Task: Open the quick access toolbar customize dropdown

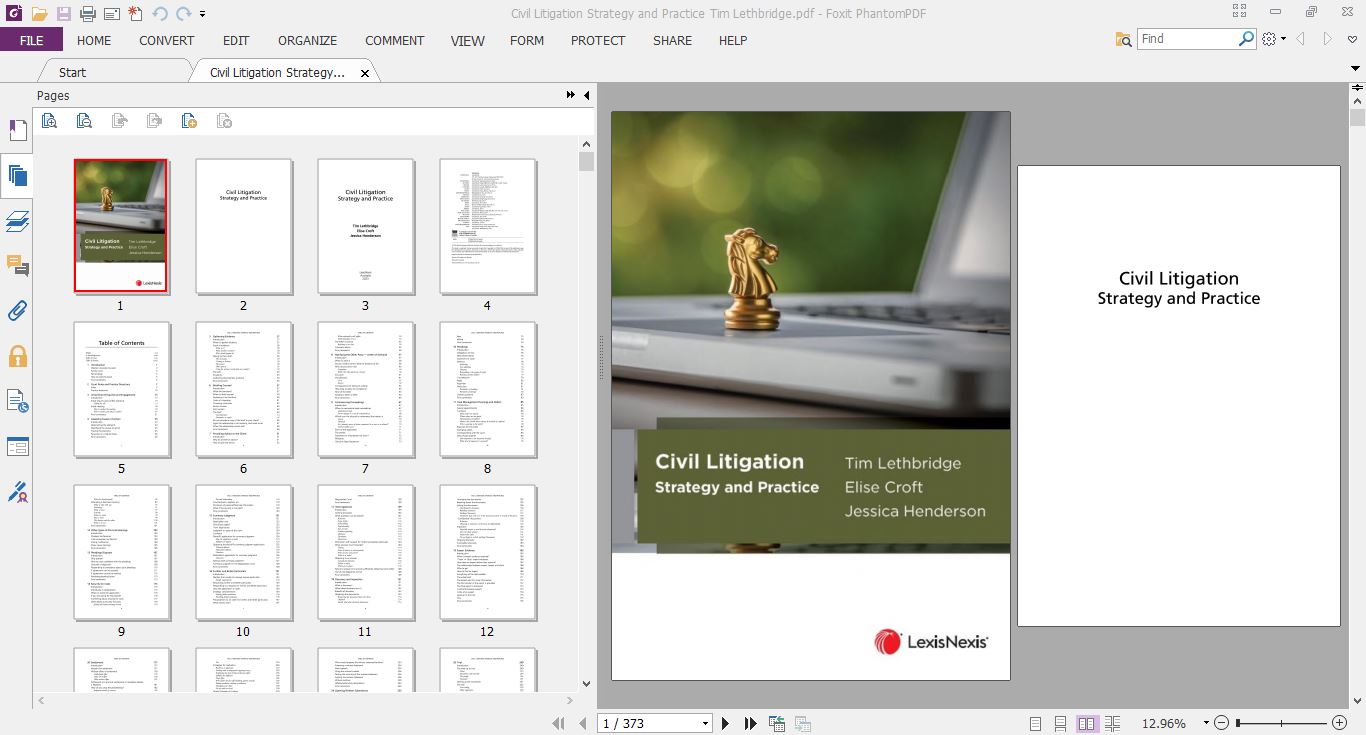Action: pyautogui.click(x=202, y=15)
